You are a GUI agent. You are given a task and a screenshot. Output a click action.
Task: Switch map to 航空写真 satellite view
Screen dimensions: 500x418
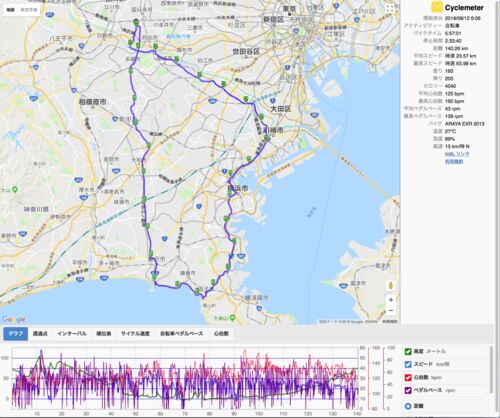[x=29, y=10]
